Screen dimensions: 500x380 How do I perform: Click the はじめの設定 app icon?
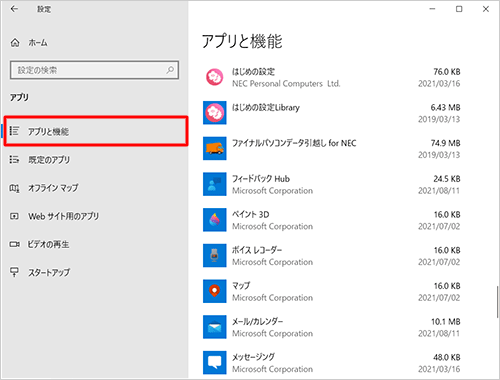click(215, 77)
